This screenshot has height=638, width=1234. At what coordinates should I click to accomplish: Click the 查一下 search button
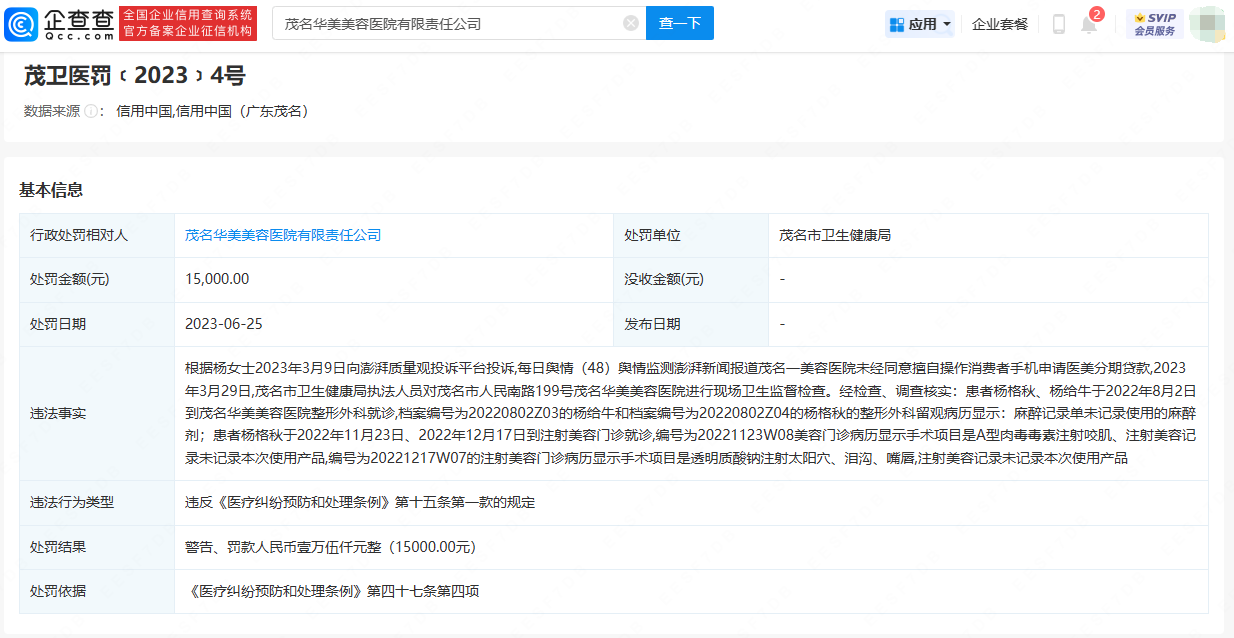coord(680,23)
